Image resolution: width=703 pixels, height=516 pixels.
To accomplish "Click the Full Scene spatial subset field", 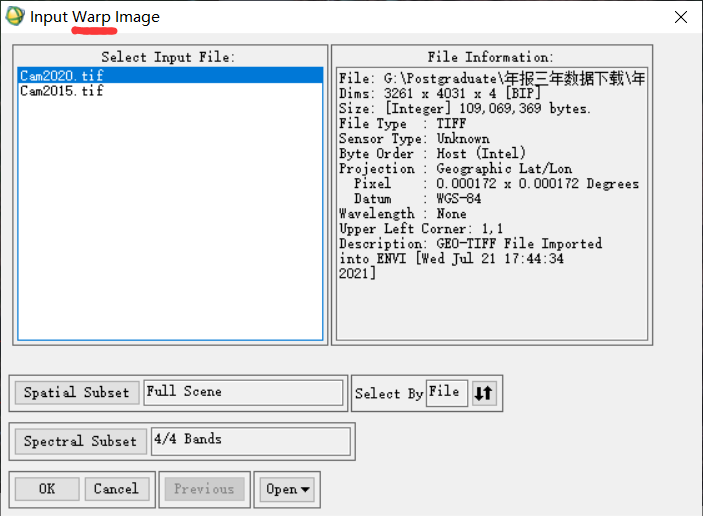I will click(x=243, y=393).
